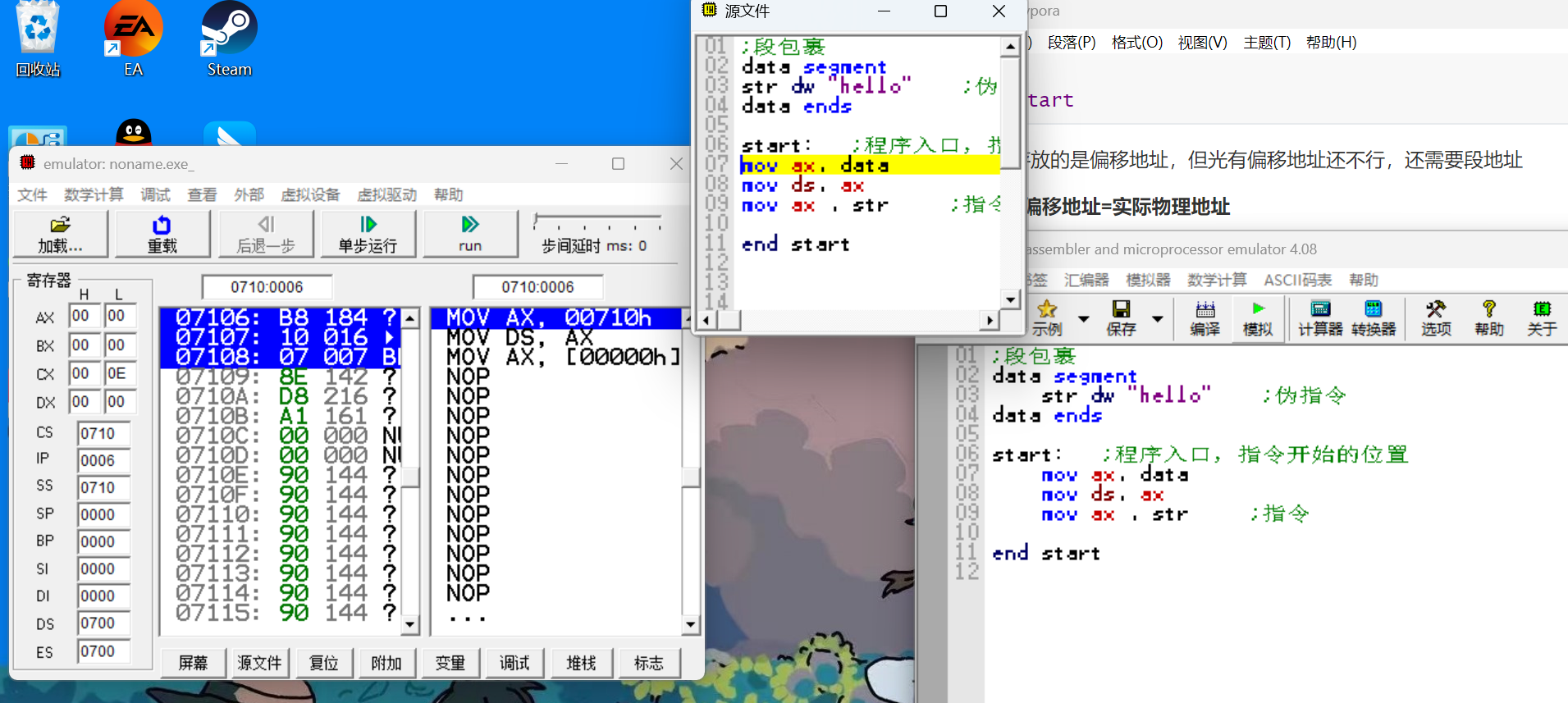Adjust the 步间延时 step delay slider
Image resolution: width=1568 pixels, height=703 pixels.
pos(537,221)
